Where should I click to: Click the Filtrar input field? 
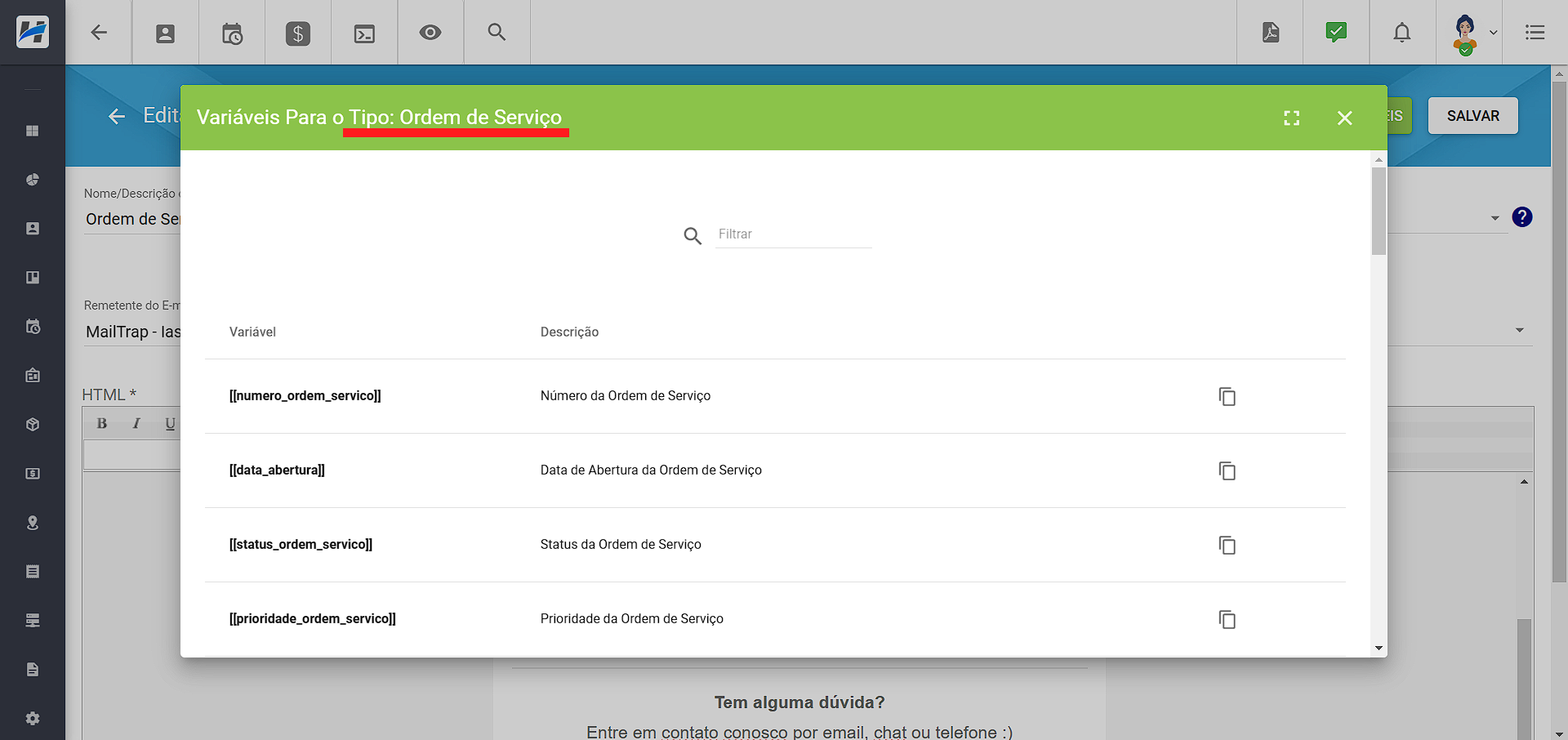793,234
